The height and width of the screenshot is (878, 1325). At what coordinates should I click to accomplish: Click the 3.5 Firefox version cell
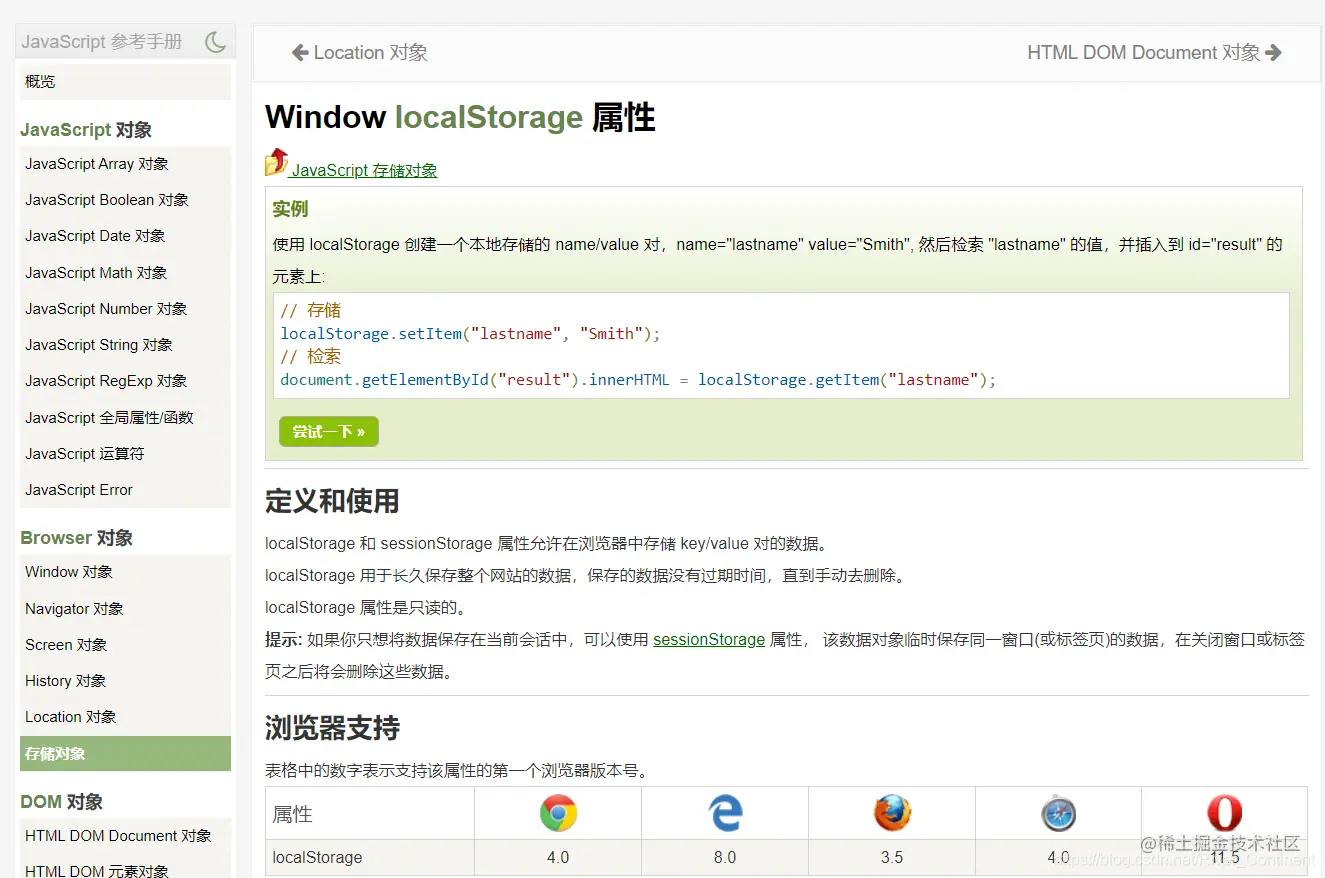pos(892,857)
